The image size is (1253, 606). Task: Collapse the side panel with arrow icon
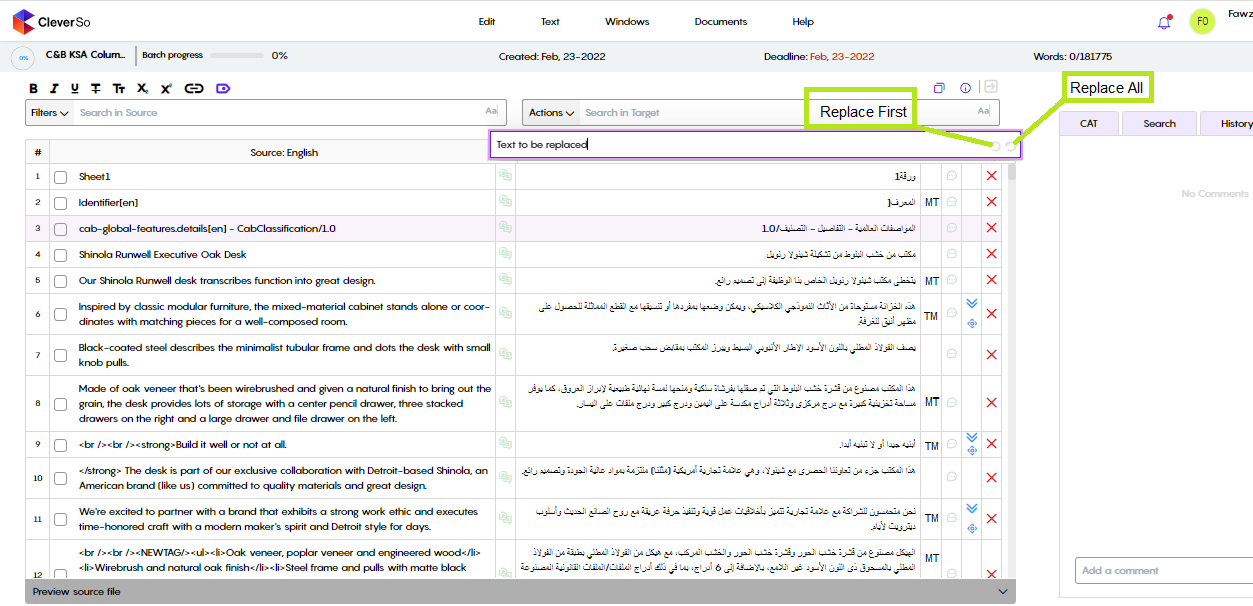click(x=990, y=87)
